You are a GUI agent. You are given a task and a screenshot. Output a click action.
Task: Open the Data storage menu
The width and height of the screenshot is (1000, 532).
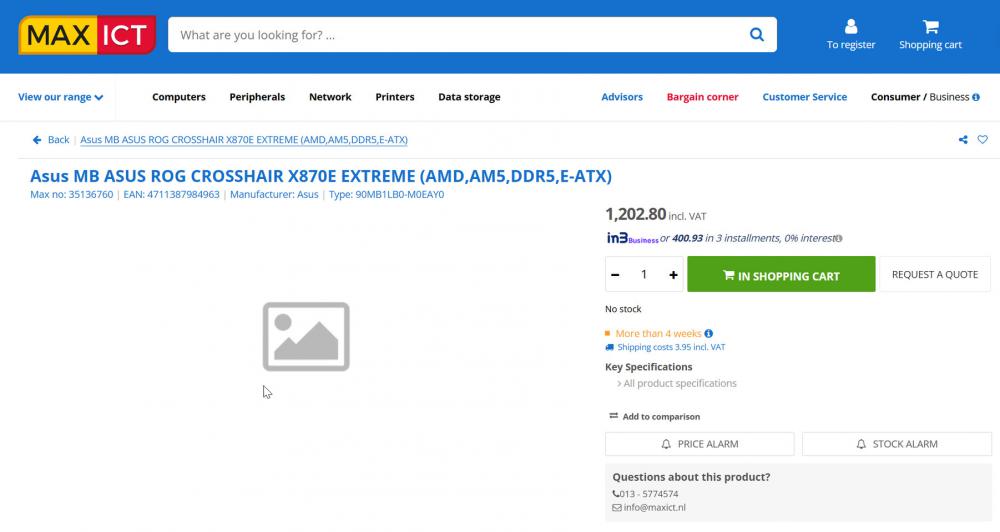[469, 97]
